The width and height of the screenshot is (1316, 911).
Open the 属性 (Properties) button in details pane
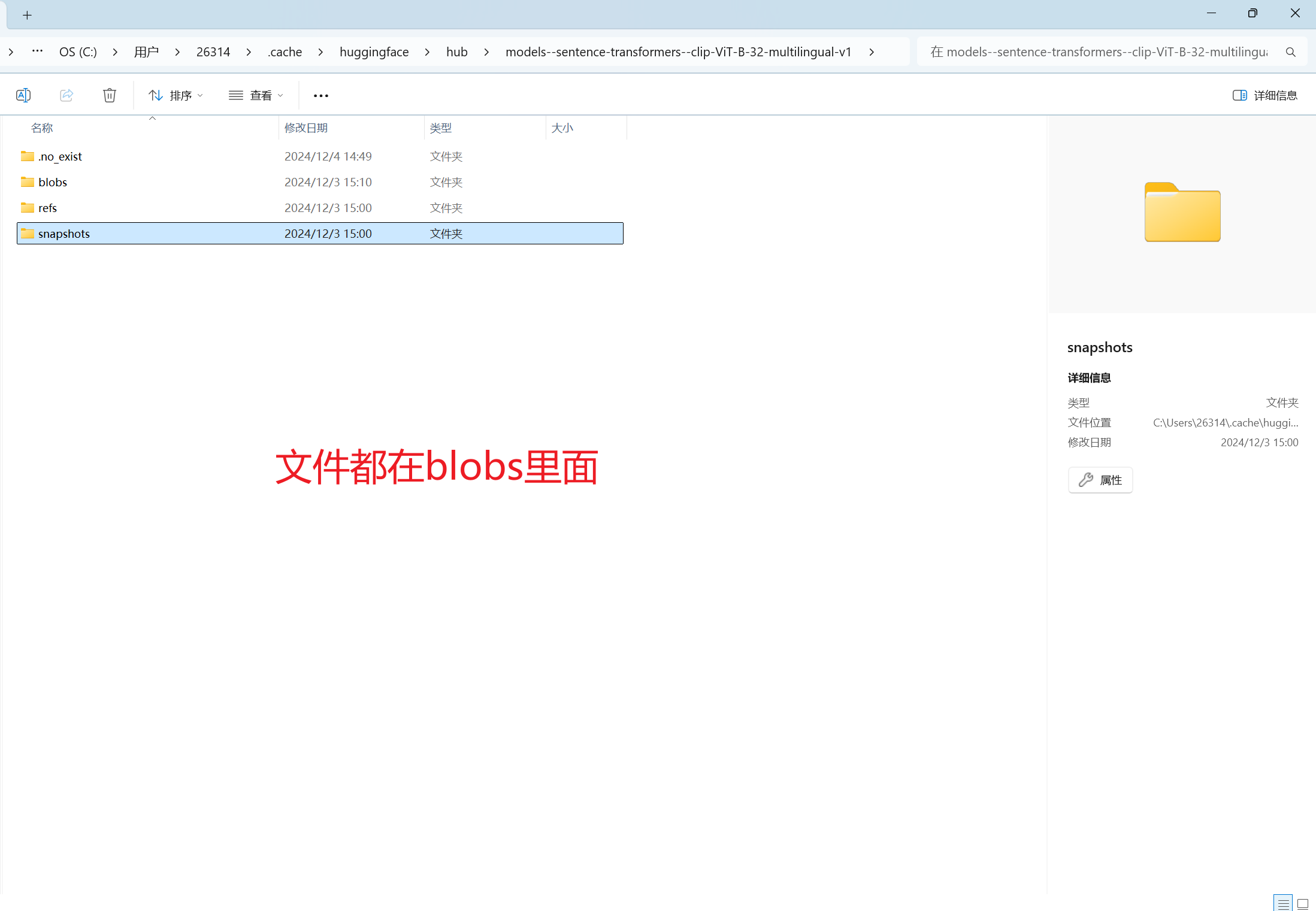tap(1100, 480)
